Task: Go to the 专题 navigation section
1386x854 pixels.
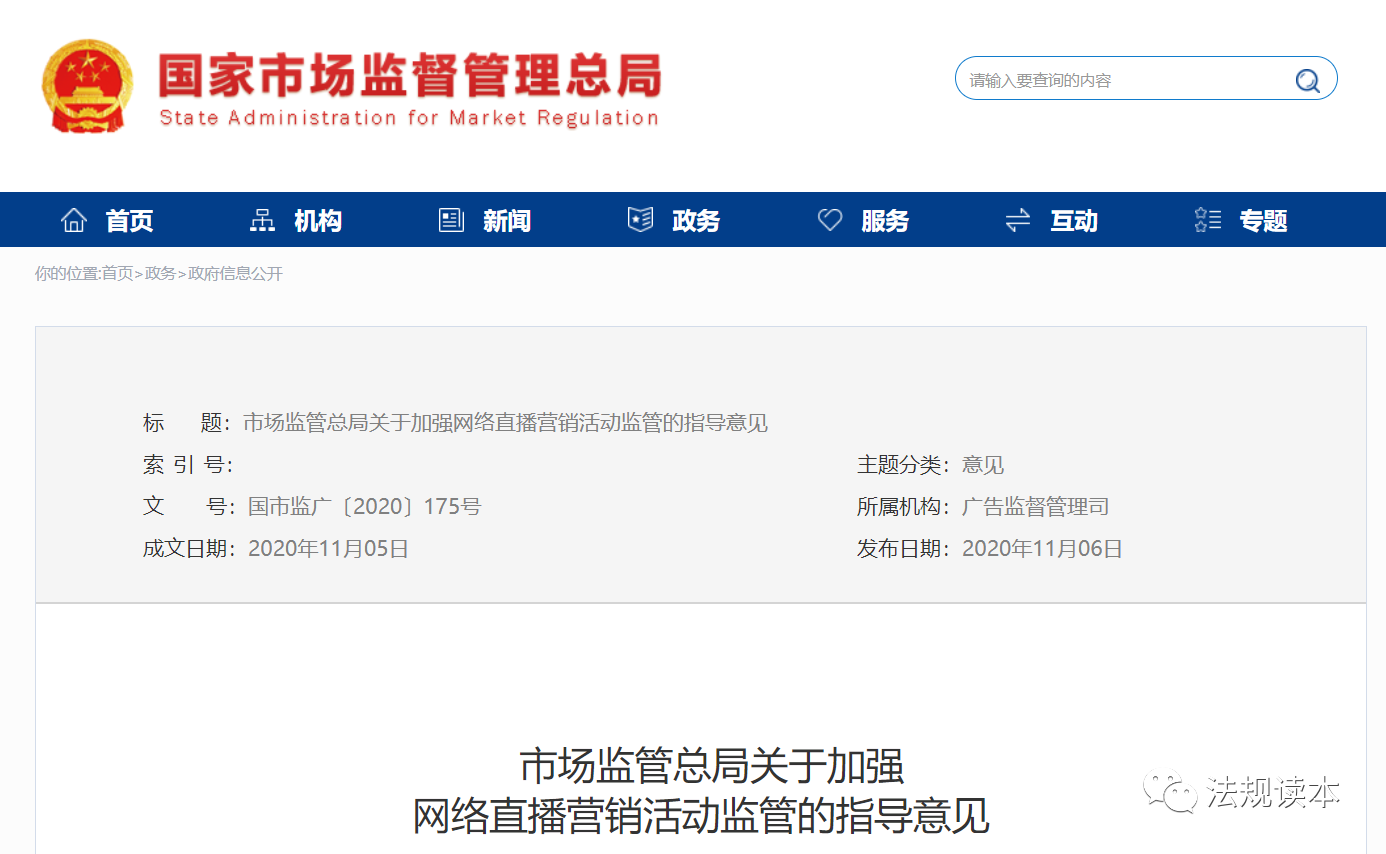Action: [x=1263, y=221]
